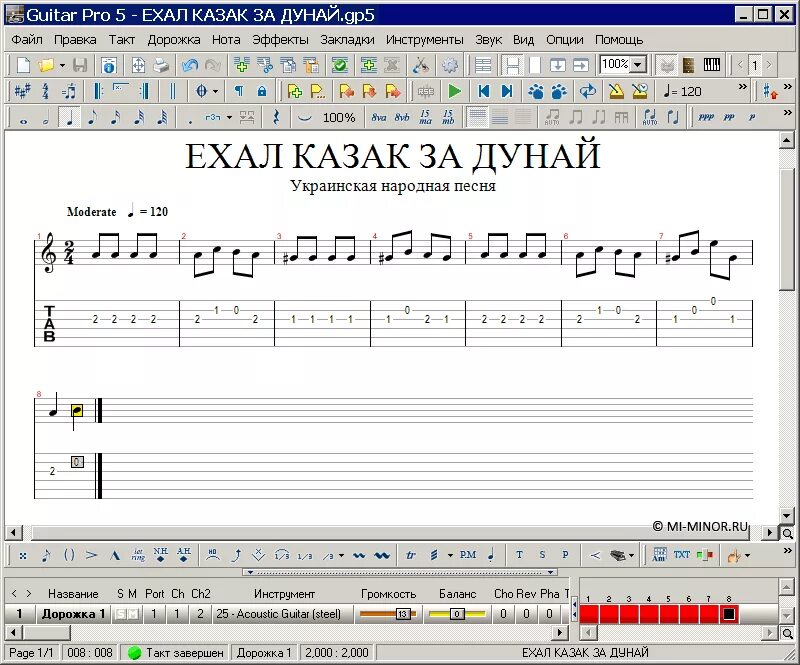Set the key signature with the sharps icon

point(22,91)
